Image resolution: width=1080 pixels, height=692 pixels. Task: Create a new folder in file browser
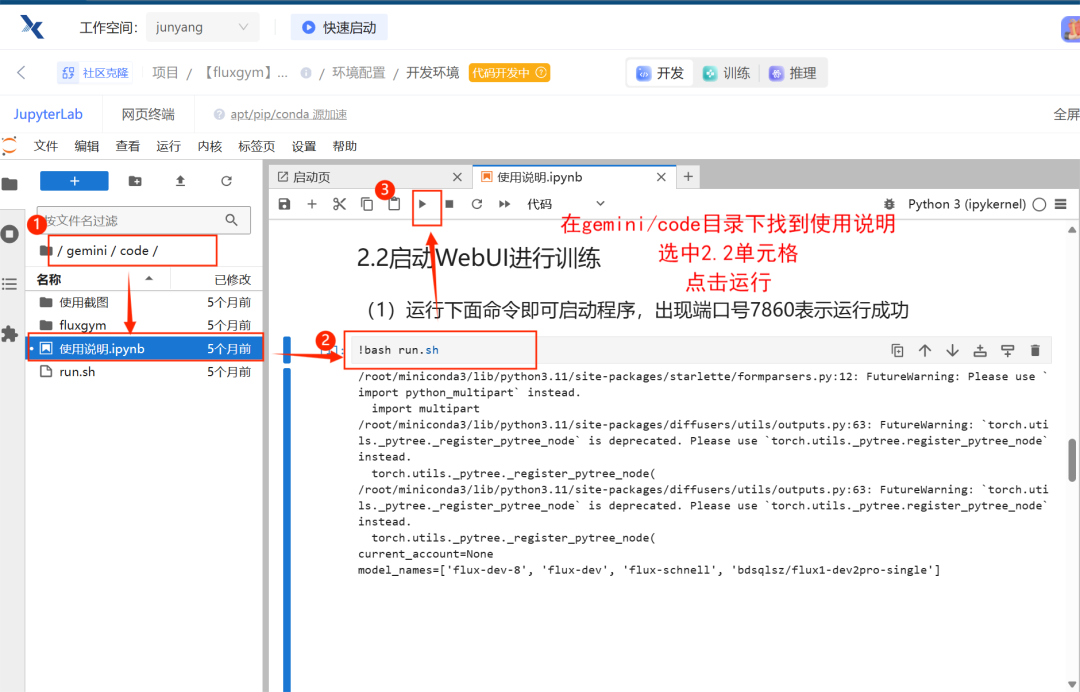tap(135, 180)
